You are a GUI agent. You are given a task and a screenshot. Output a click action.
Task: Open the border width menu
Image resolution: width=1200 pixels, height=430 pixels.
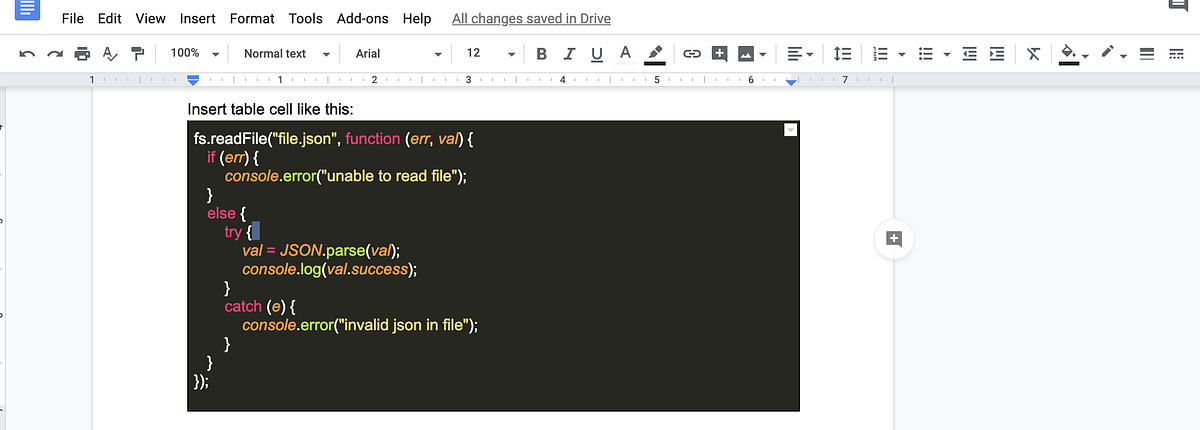click(1147, 54)
